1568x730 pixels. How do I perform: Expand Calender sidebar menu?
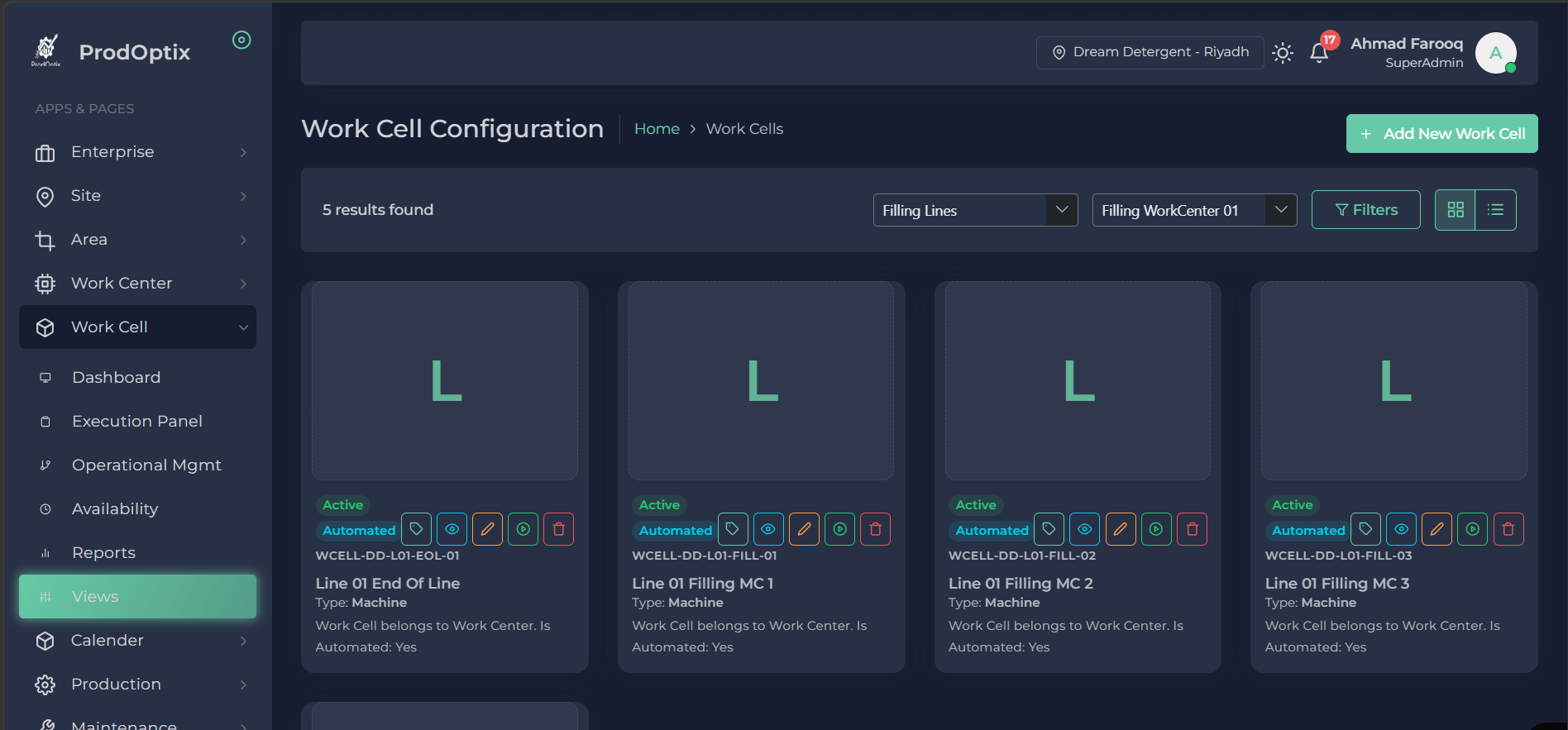[137, 641]
